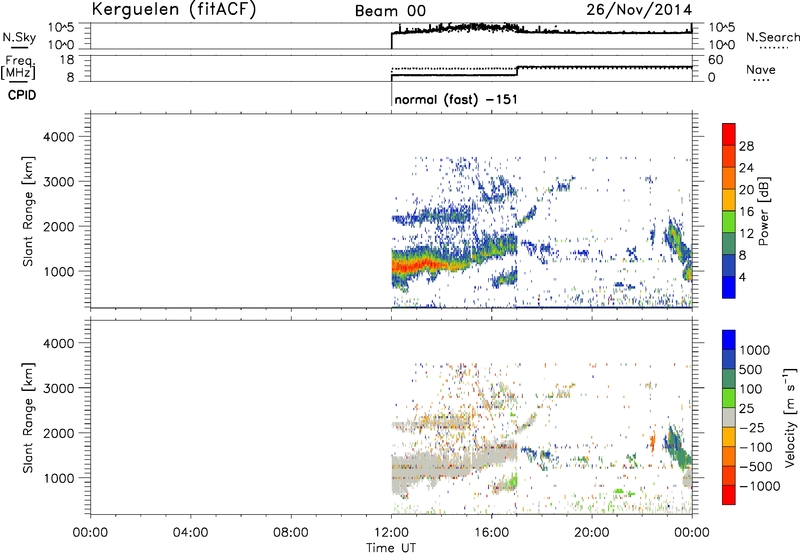Image resolution: width=800 pixels, height=554 pixels.
Task: Click the "N.Sky" legend label
Action: coord(19,37)
